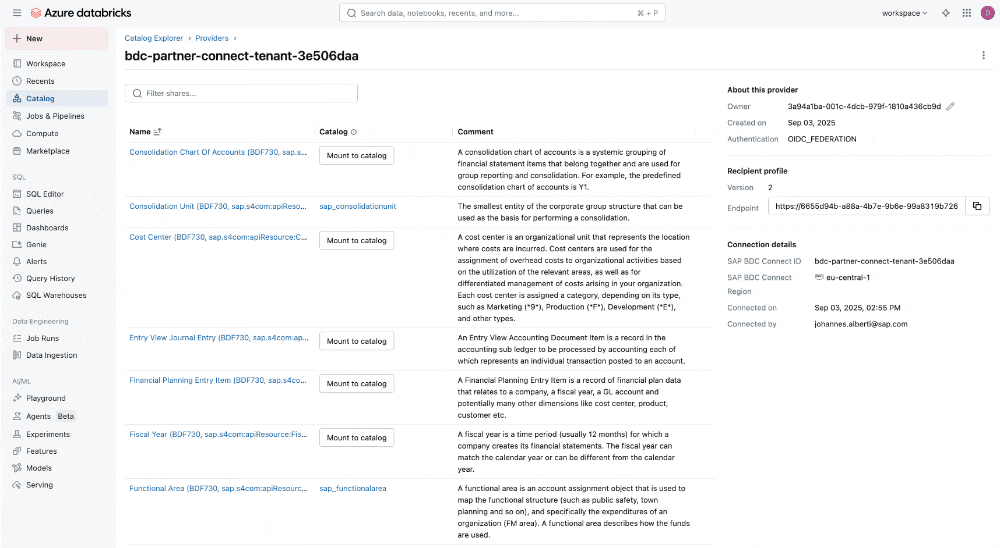Focus the global search data and notebooks bar

[505, 13]
